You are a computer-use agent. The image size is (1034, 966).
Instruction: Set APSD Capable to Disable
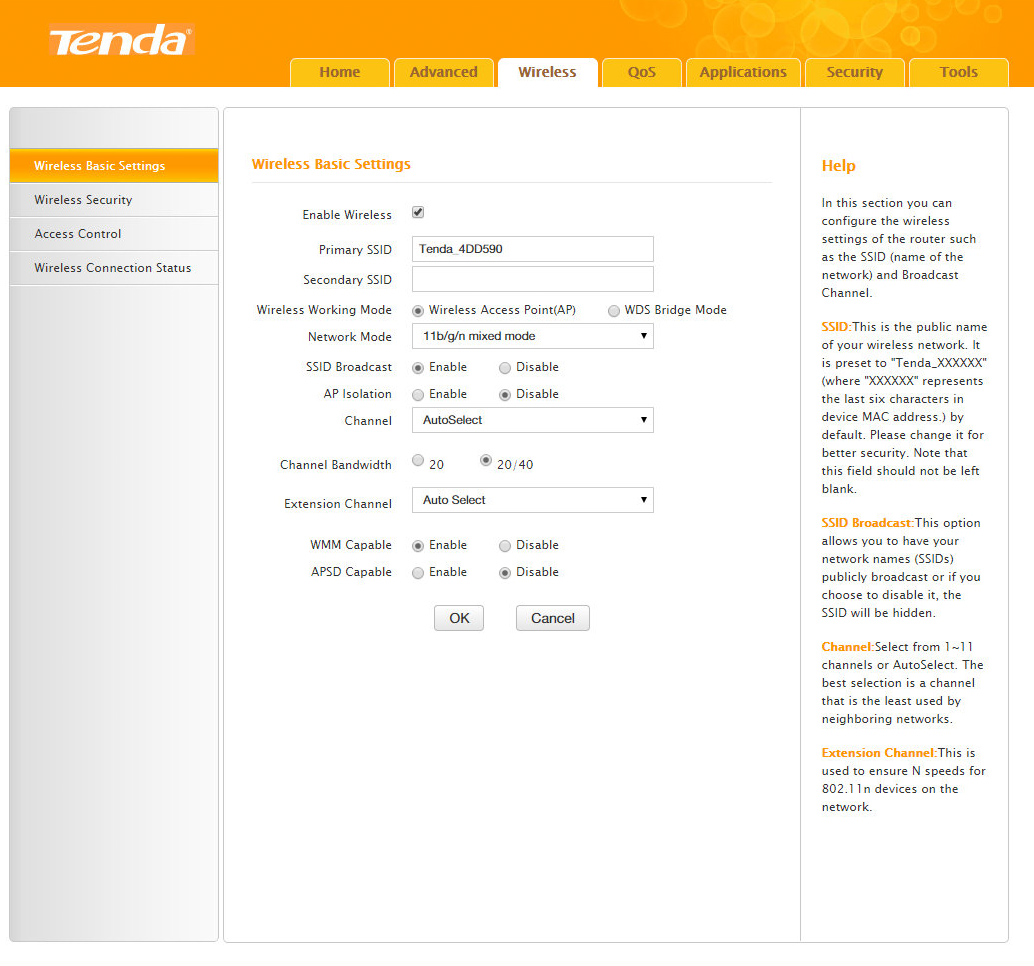pos(505,573)
